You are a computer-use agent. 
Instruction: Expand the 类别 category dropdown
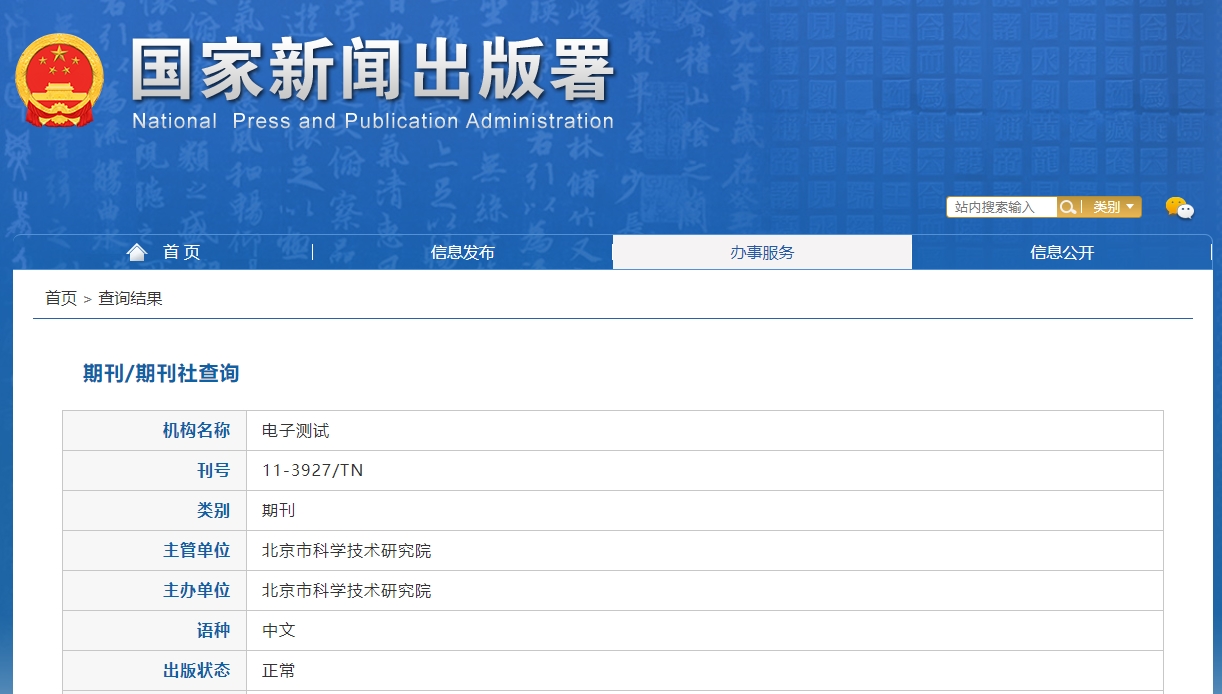(x=1113, y=207)
